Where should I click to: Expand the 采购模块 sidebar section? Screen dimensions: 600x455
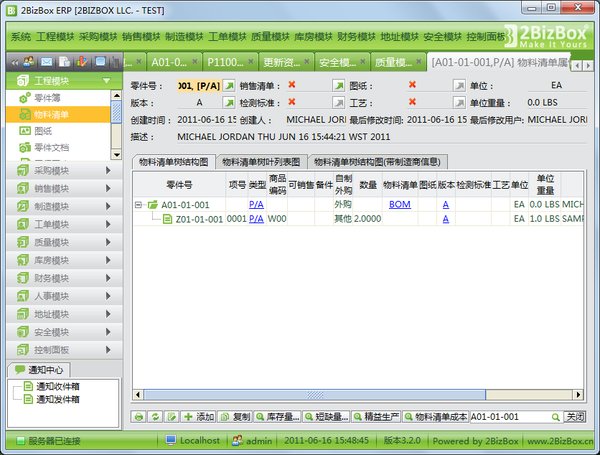coord(64,170)
